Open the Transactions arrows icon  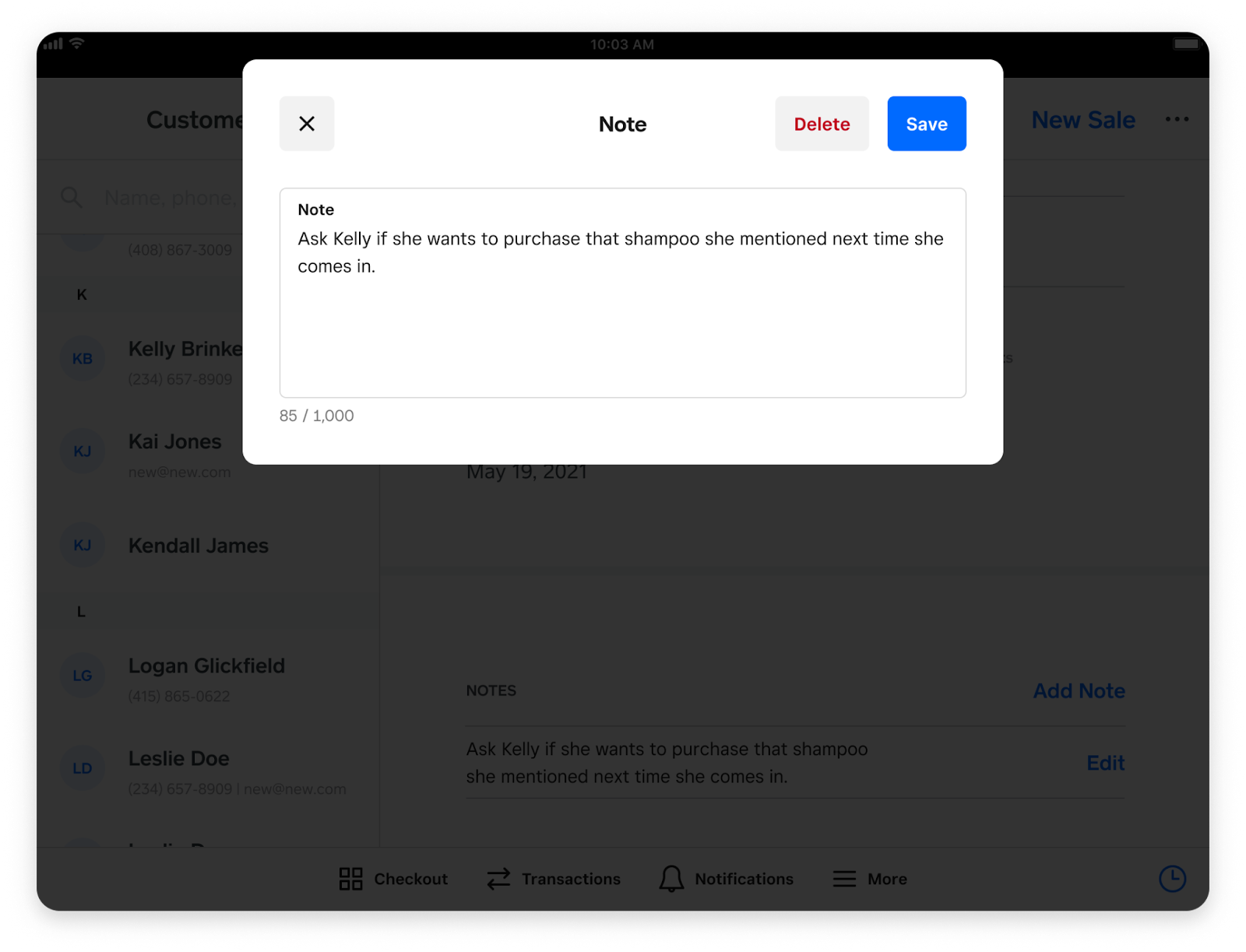pos(498,879)
